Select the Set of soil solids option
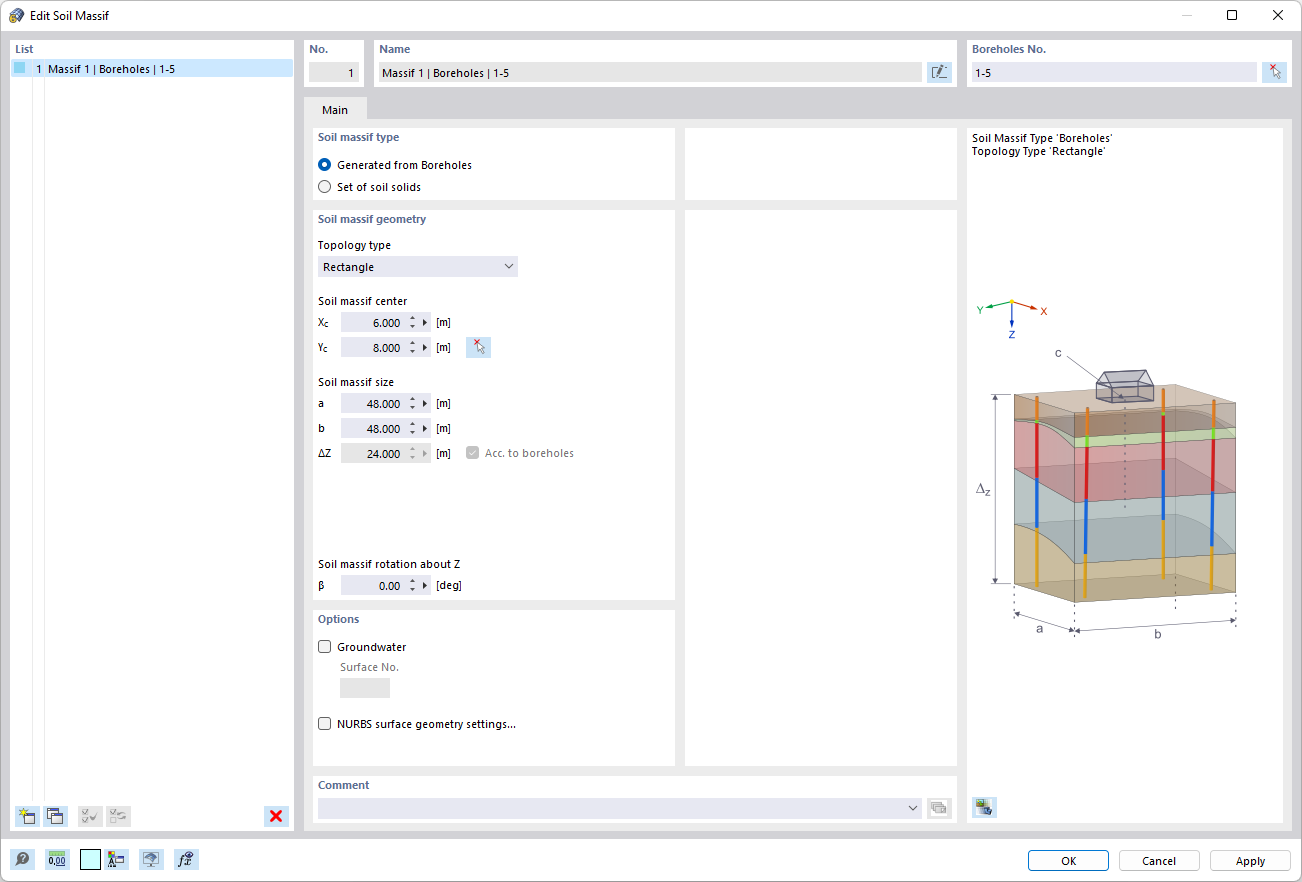Viewport: 1302px width, 882px height. coord(324,187)
